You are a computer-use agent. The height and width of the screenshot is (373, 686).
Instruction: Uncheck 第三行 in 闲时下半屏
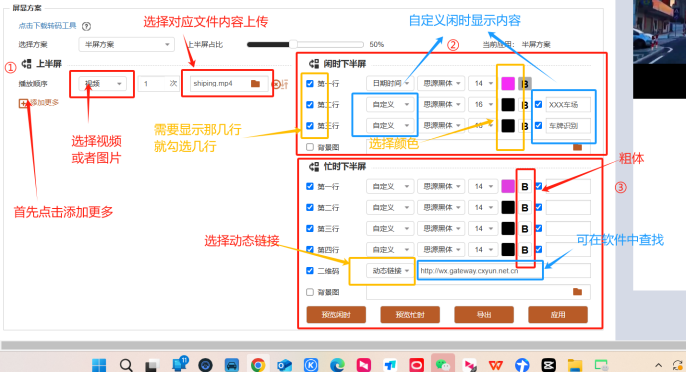310,125
